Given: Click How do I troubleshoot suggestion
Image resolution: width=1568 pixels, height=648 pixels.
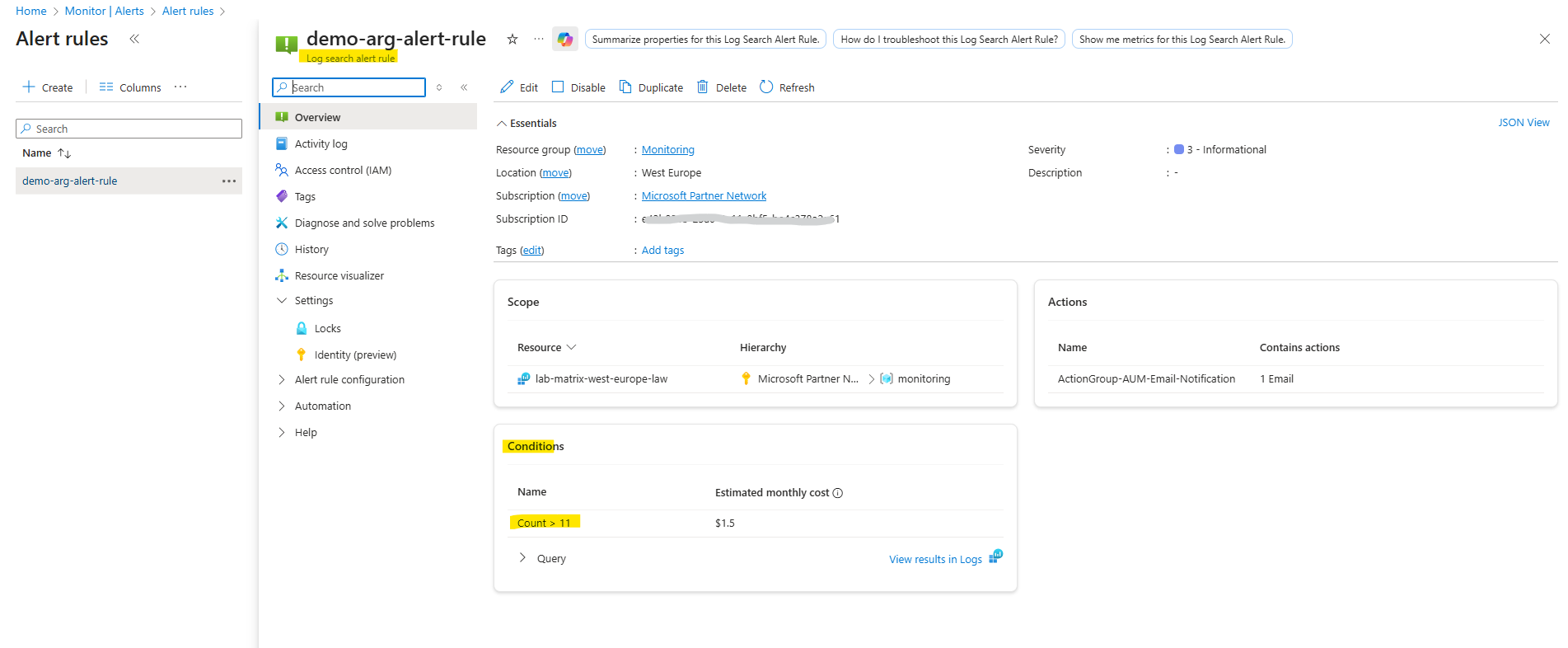Looking at the screenshot, I should (x=949, y=40).
